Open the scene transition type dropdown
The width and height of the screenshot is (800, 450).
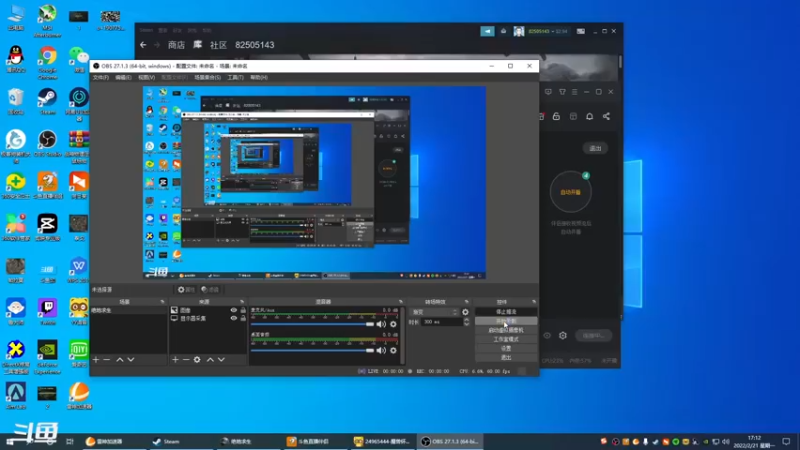(x=434, y=312)
